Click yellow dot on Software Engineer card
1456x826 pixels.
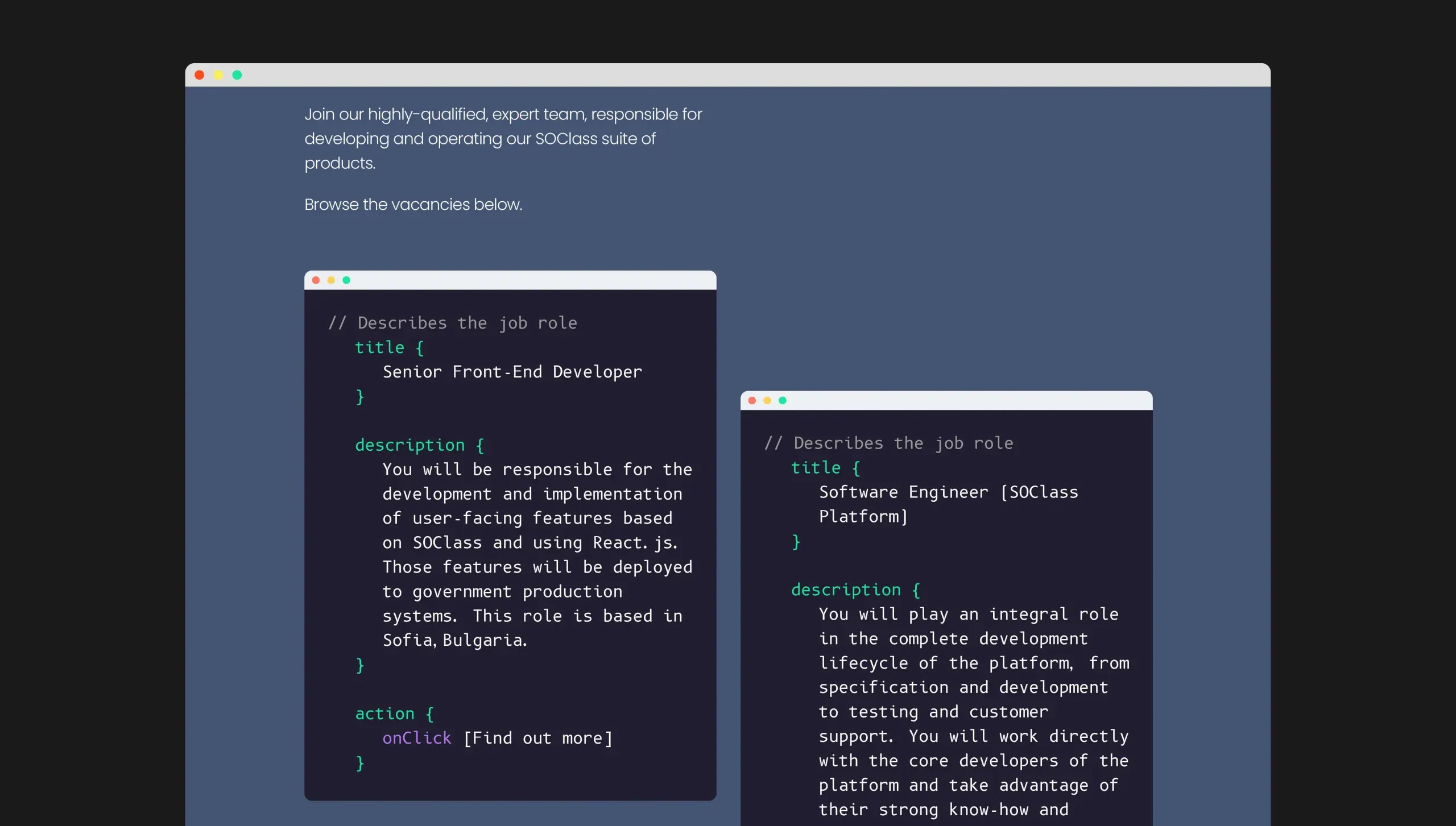pyautogui.click(x=767, y=401)
